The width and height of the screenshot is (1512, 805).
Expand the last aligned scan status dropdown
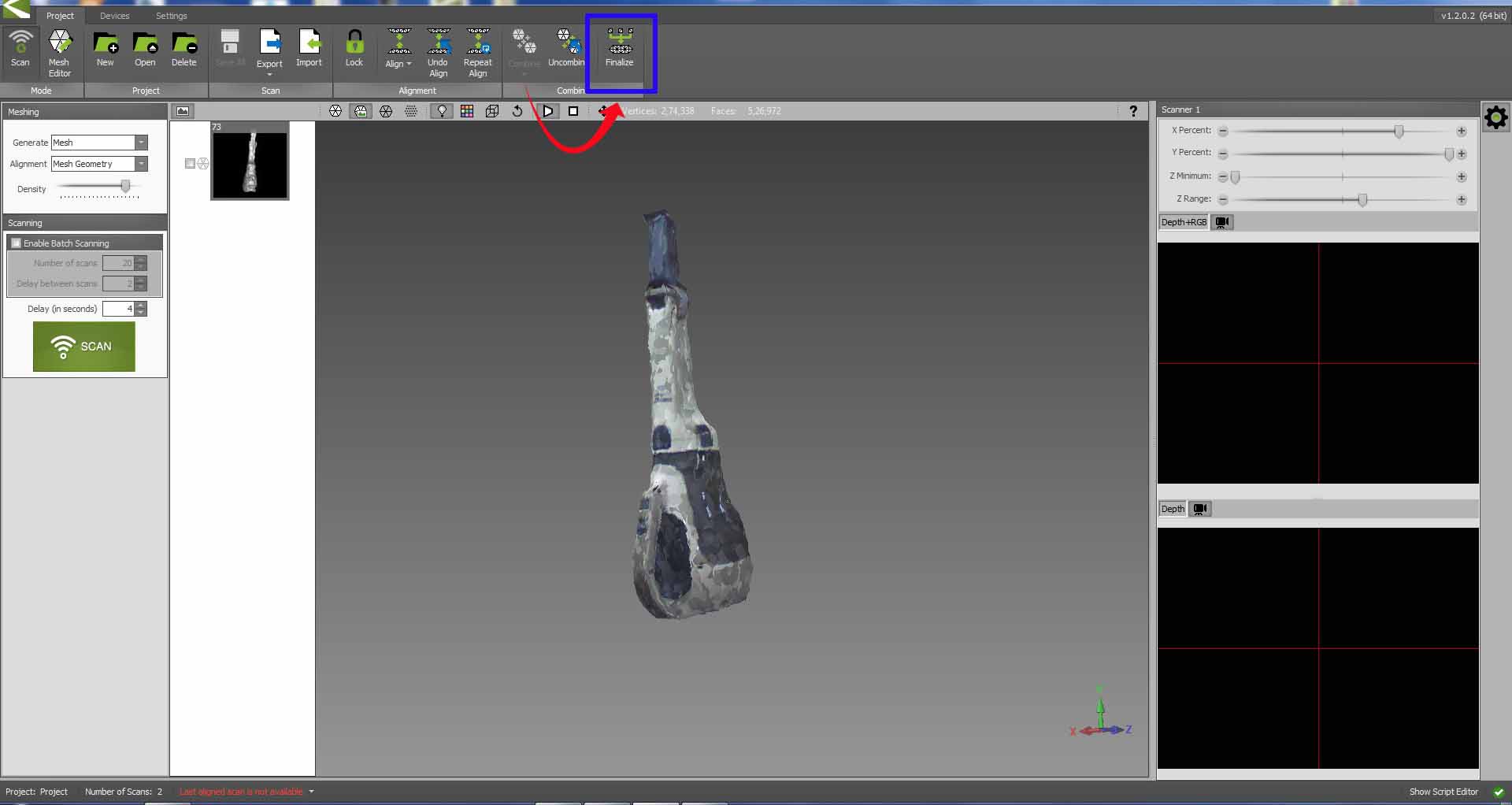click(312, 792)
